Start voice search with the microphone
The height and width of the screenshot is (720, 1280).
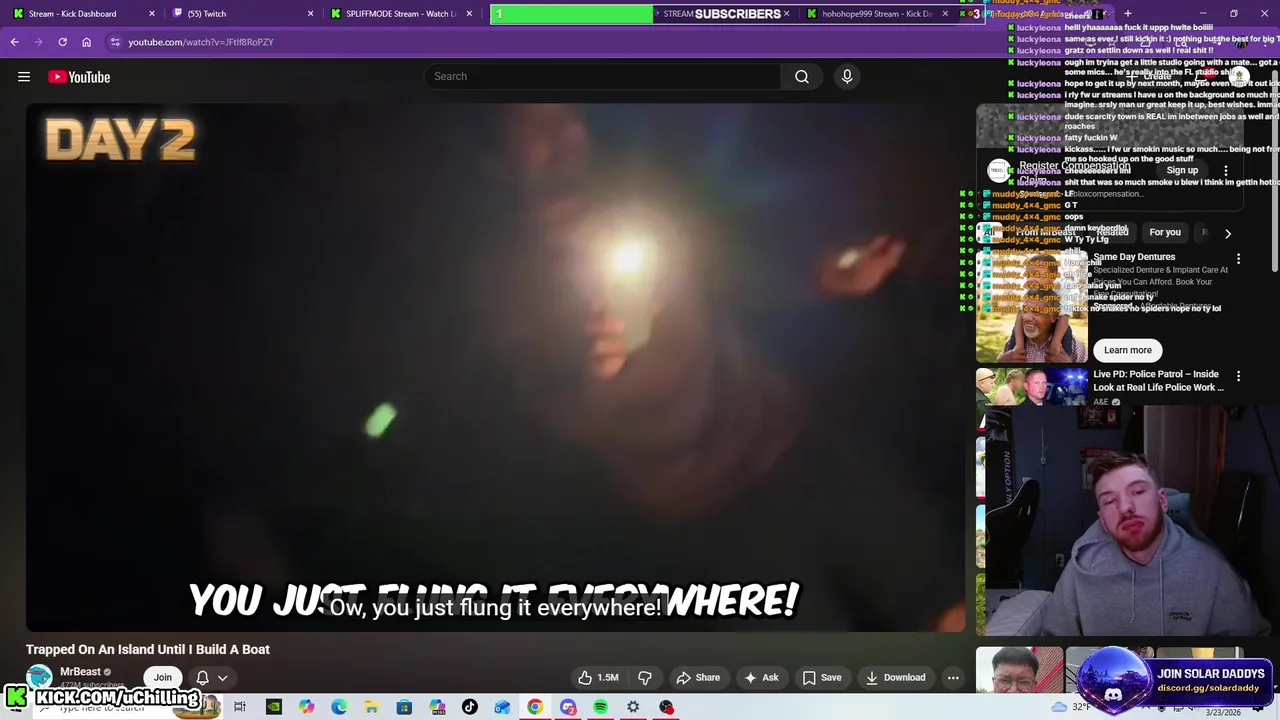(x=847, y=77)
